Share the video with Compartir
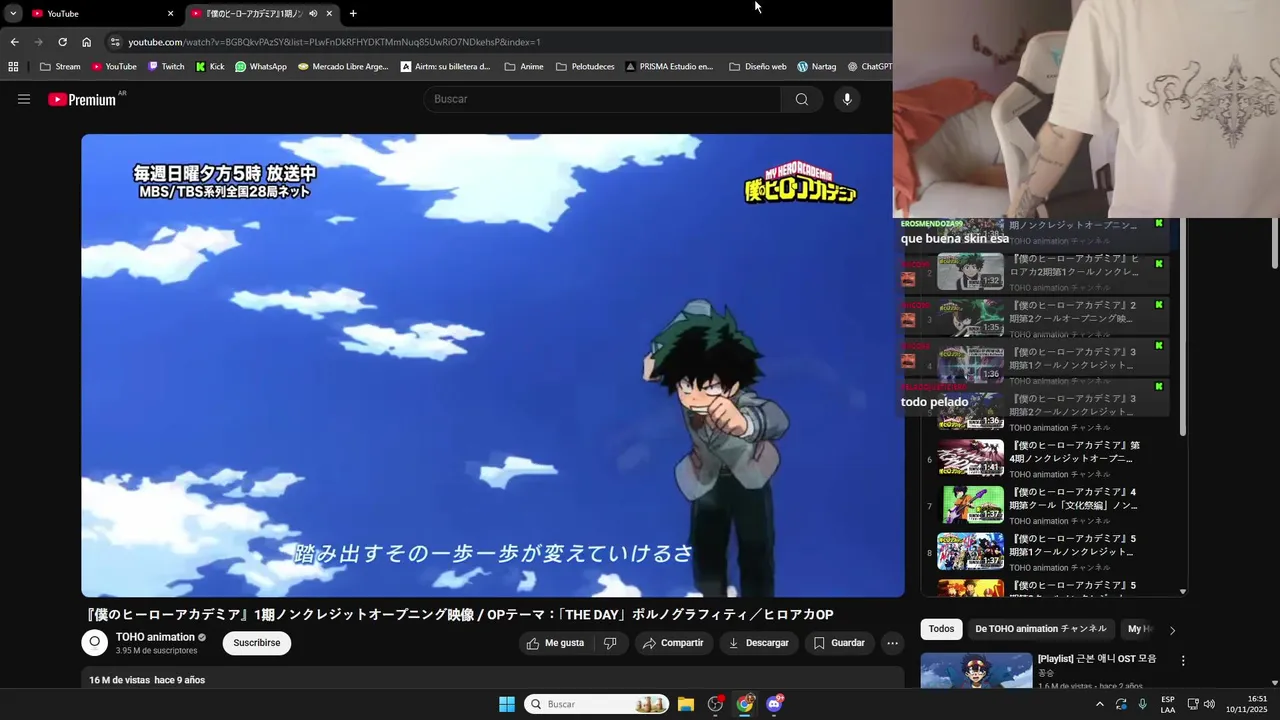Viewport: 1280px width, 720px height. click(x=673, y=643)
